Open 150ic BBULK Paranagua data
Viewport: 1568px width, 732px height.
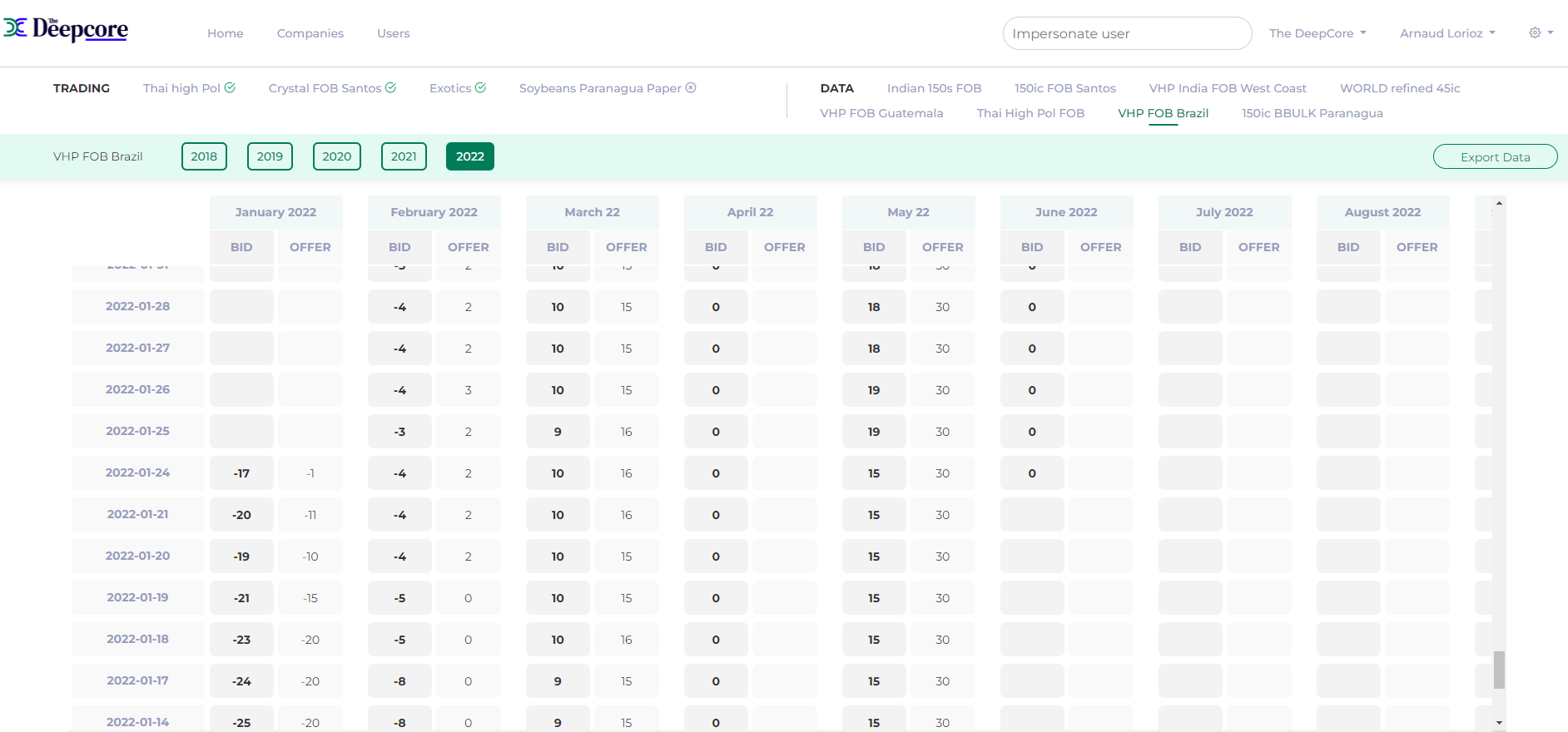(1312, 113)
